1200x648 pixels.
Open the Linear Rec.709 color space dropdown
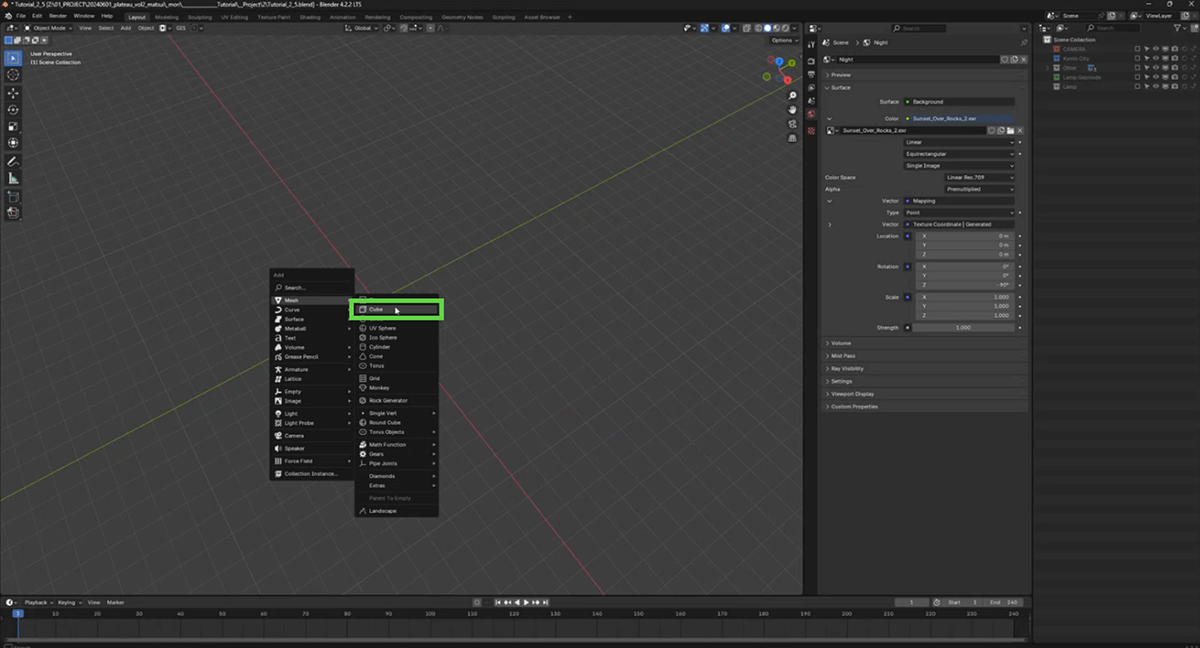click(979, 177)
